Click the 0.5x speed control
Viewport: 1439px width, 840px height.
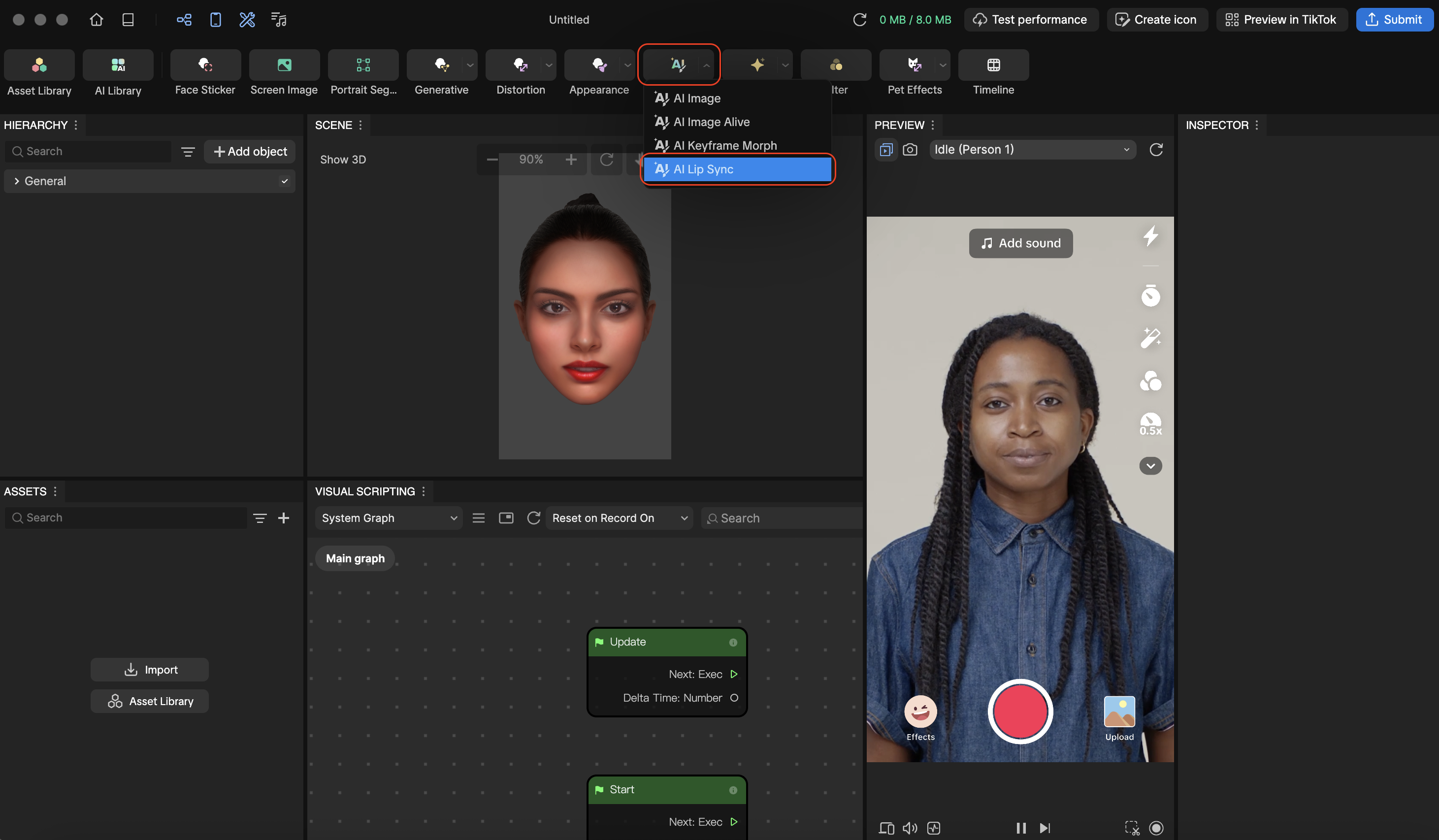click(x=1150, y=424)
